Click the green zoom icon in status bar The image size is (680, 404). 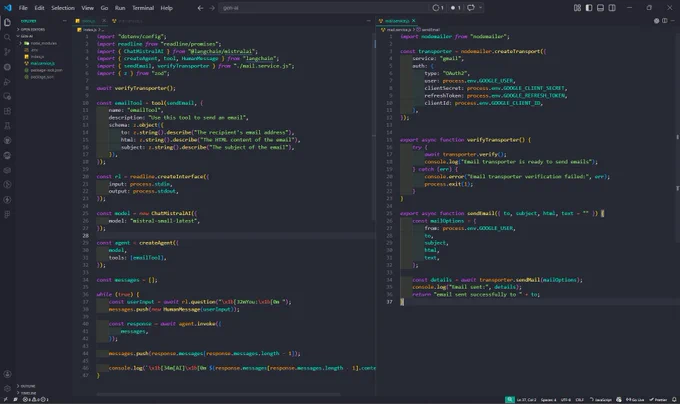510,400
